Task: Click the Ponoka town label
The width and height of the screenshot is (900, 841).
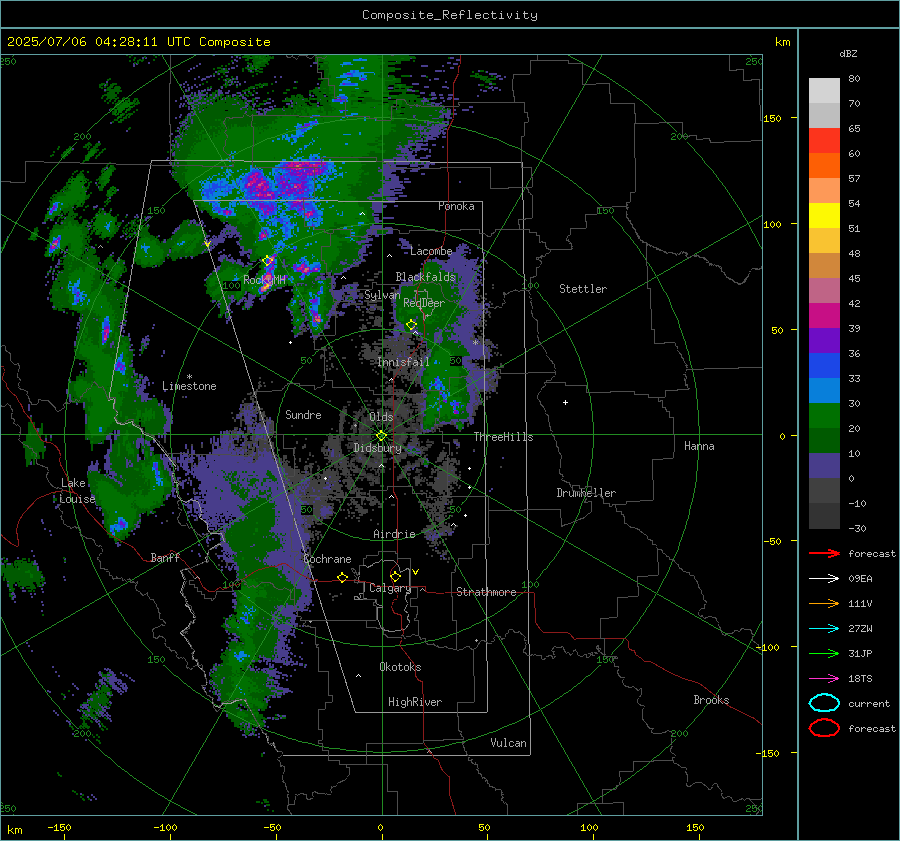Action: (x=456, y=206)
